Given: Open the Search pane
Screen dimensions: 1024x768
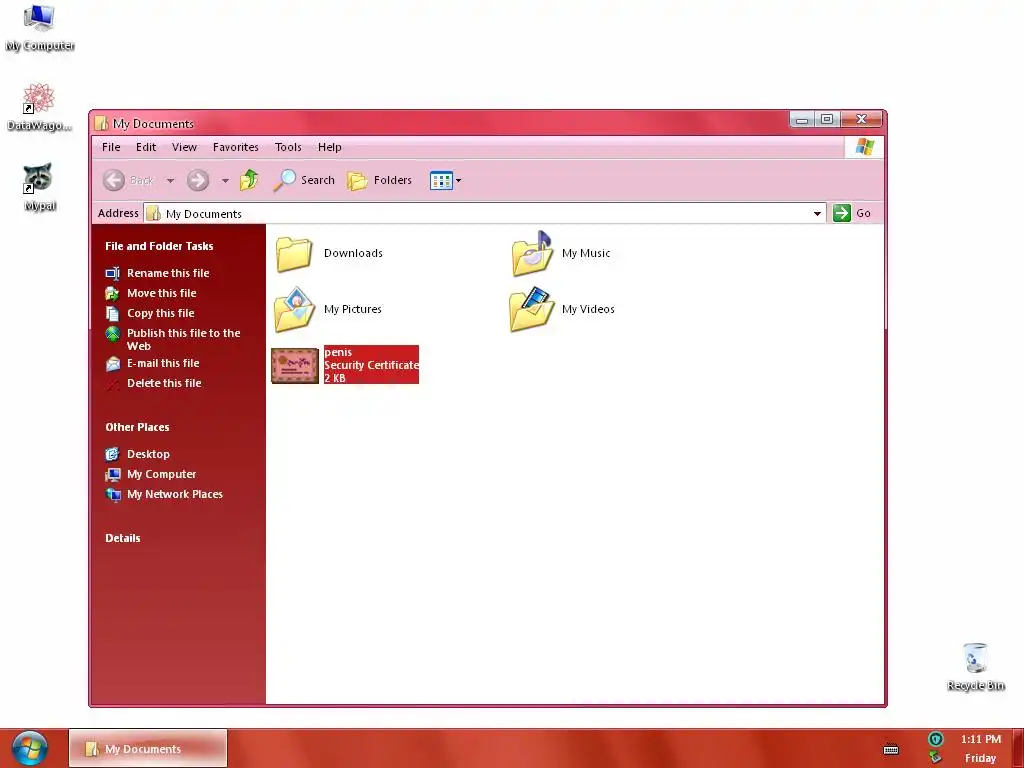Looking at the screenshot, I should [304, 180].
